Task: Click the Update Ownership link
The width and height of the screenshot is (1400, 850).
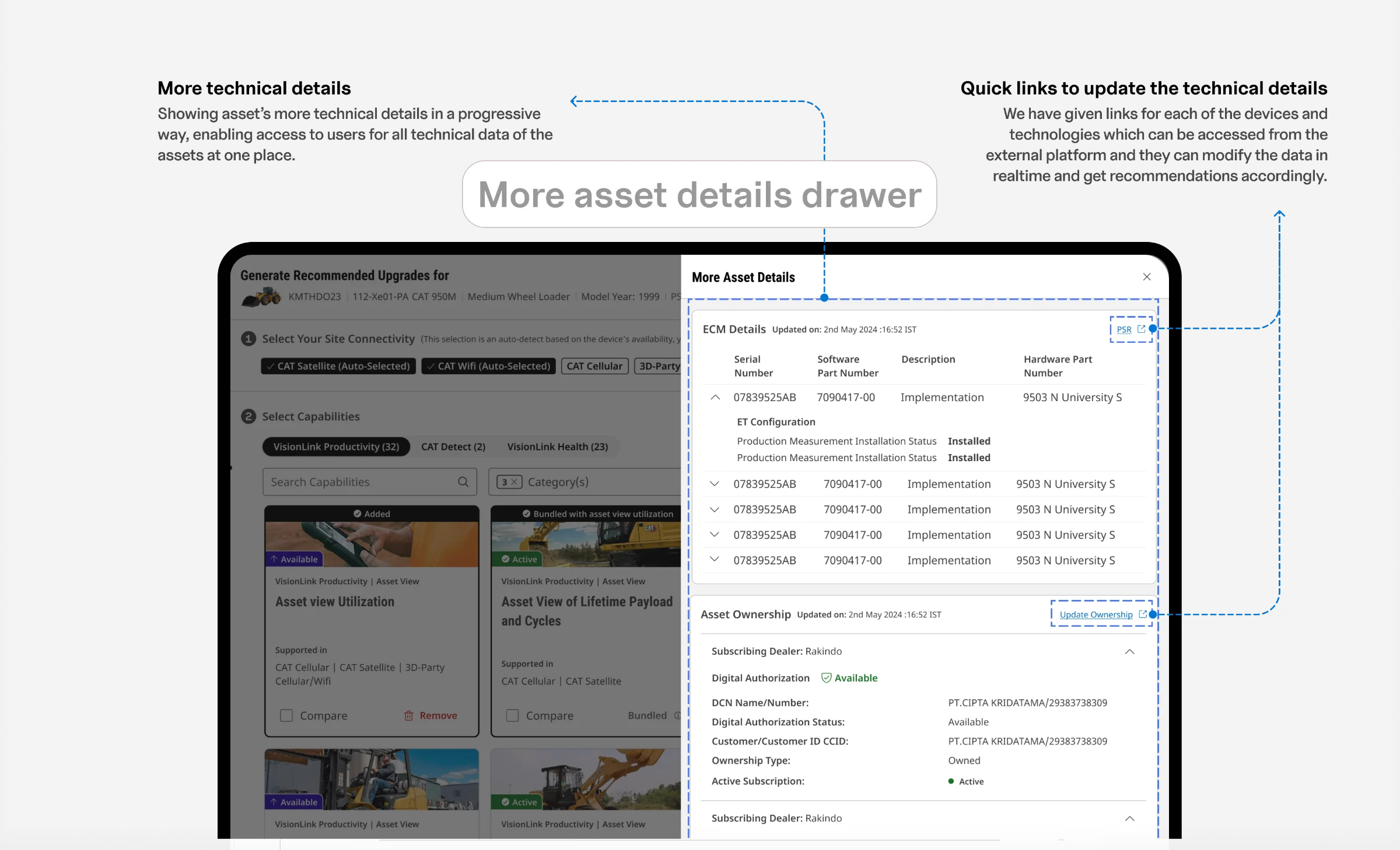Action: (1096, 614)
